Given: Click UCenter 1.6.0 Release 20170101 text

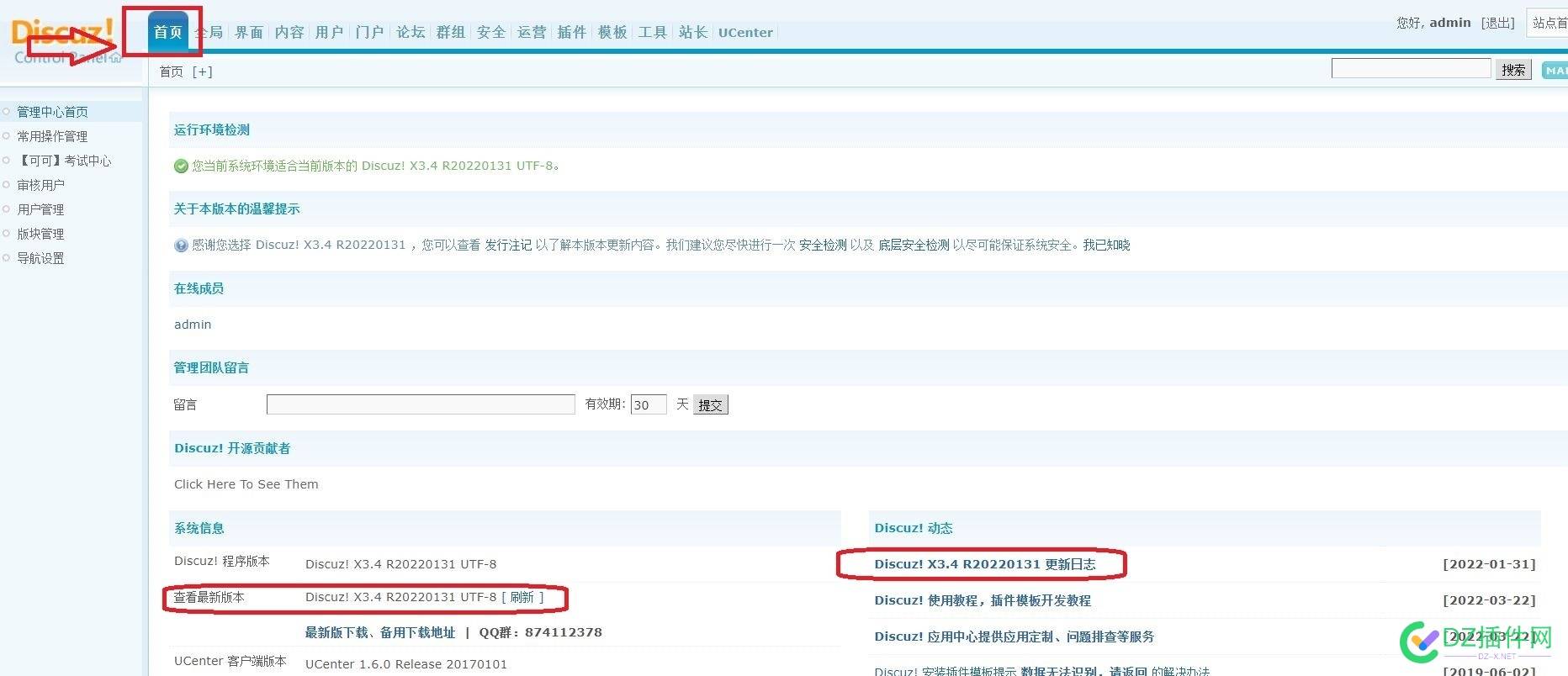Looking at the screenshot, I should click(406, 664).
